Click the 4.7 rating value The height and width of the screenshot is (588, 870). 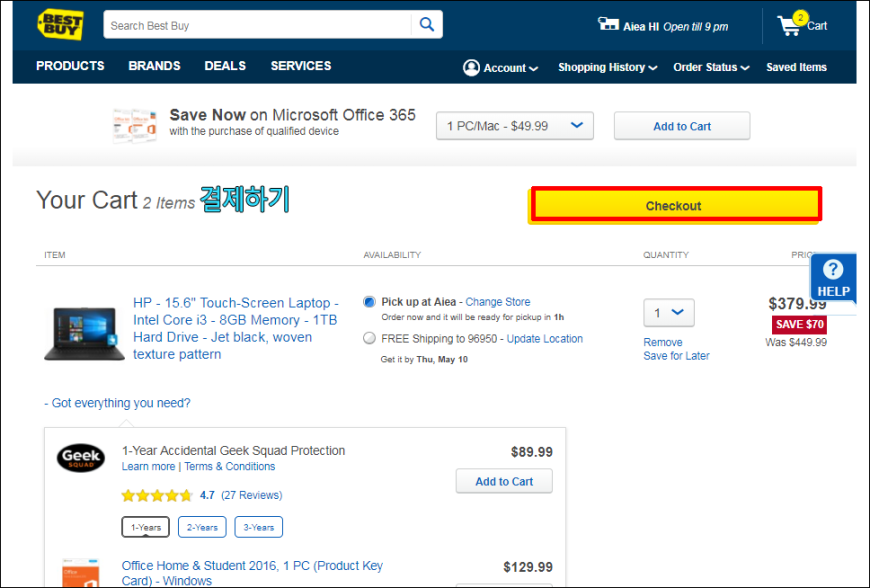pos(207,495)
